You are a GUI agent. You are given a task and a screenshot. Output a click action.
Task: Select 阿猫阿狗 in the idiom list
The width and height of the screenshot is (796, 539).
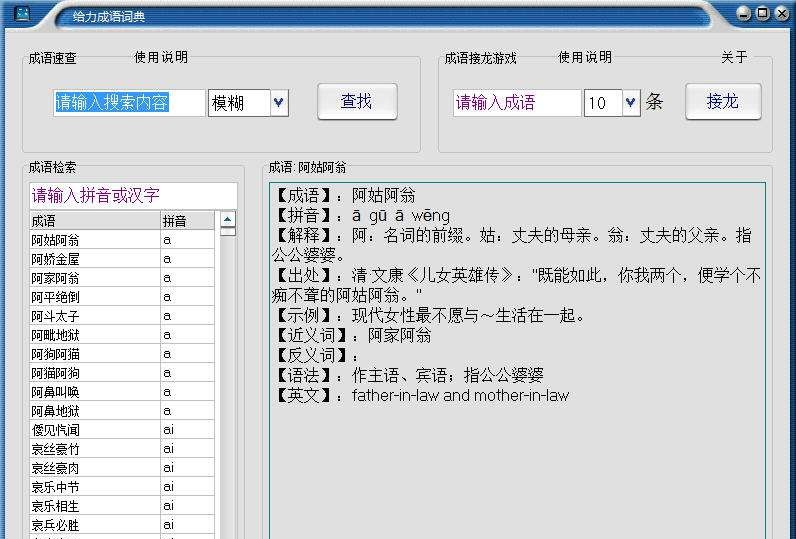[x=122, y=373]
